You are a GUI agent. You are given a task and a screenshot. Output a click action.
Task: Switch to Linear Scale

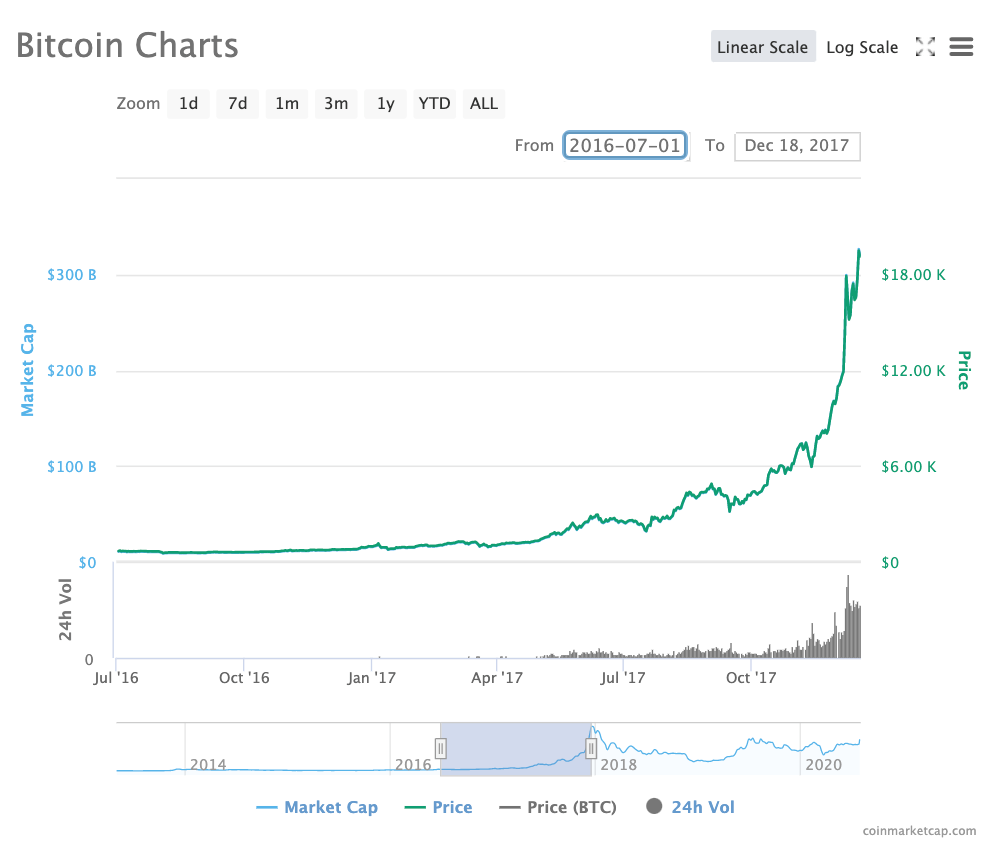tap(763, 46)
